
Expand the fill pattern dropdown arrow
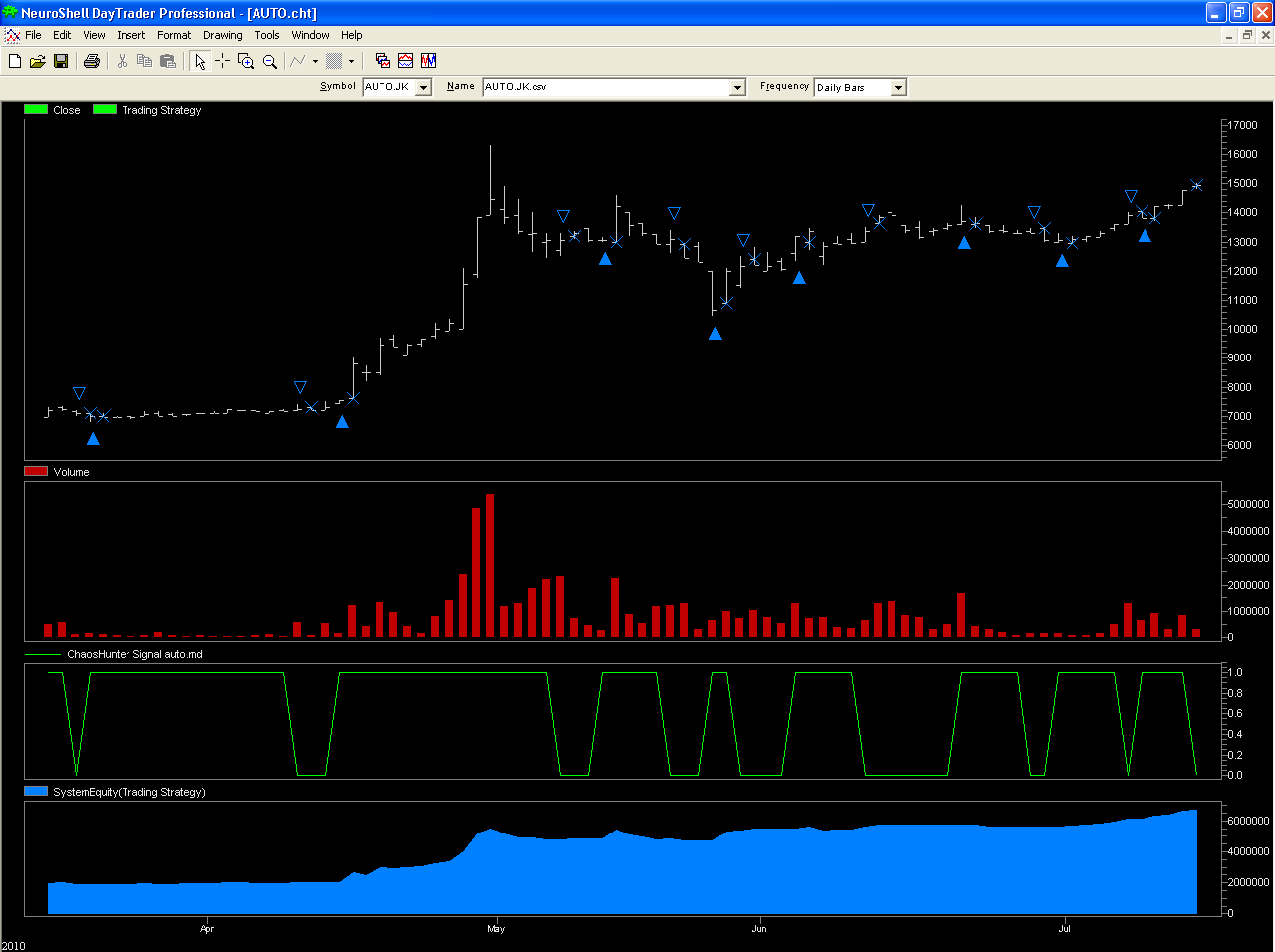[351, 61]
